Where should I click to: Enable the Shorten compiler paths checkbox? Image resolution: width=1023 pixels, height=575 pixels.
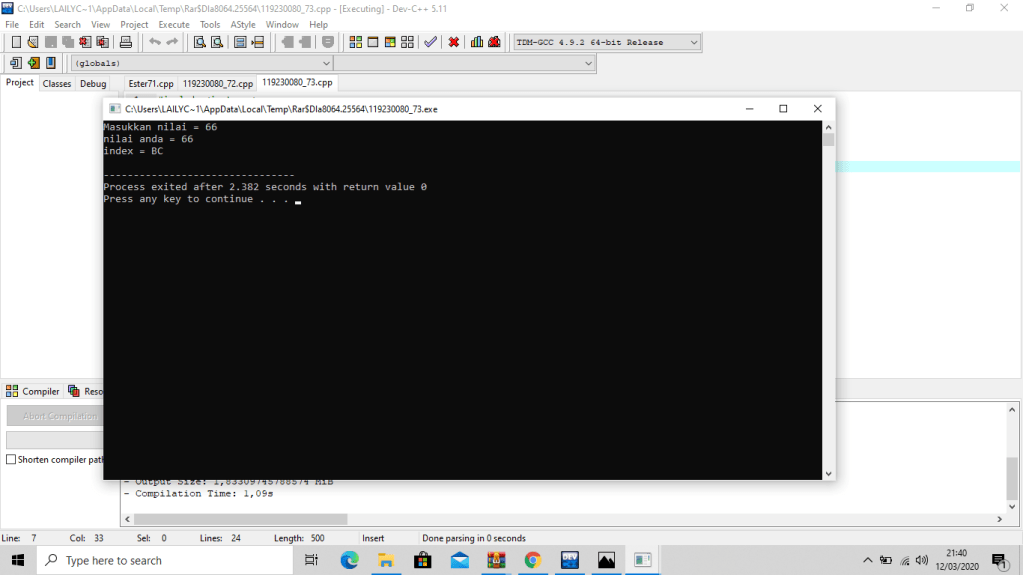[11, 460]
